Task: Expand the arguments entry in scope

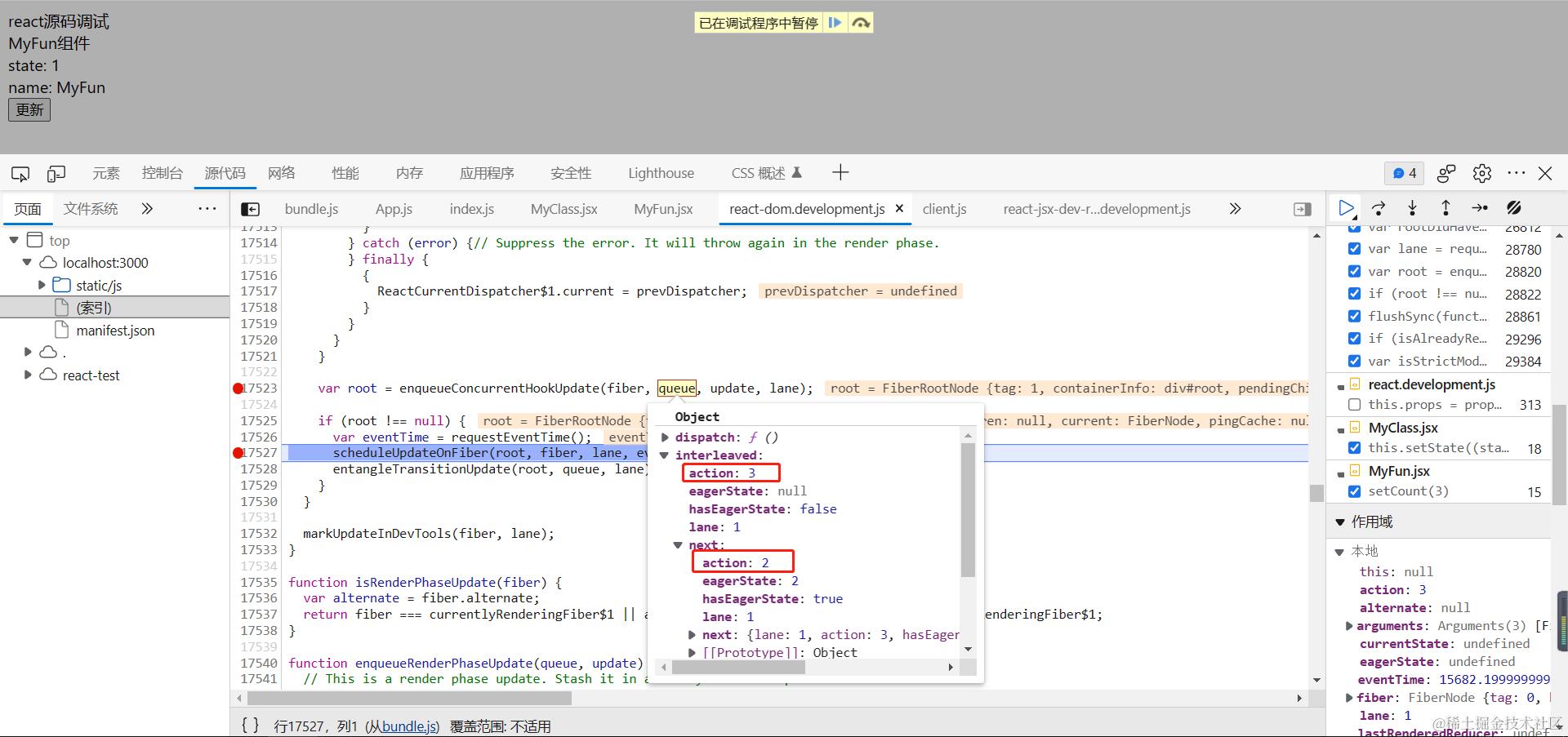Action: click(1349, 626)
